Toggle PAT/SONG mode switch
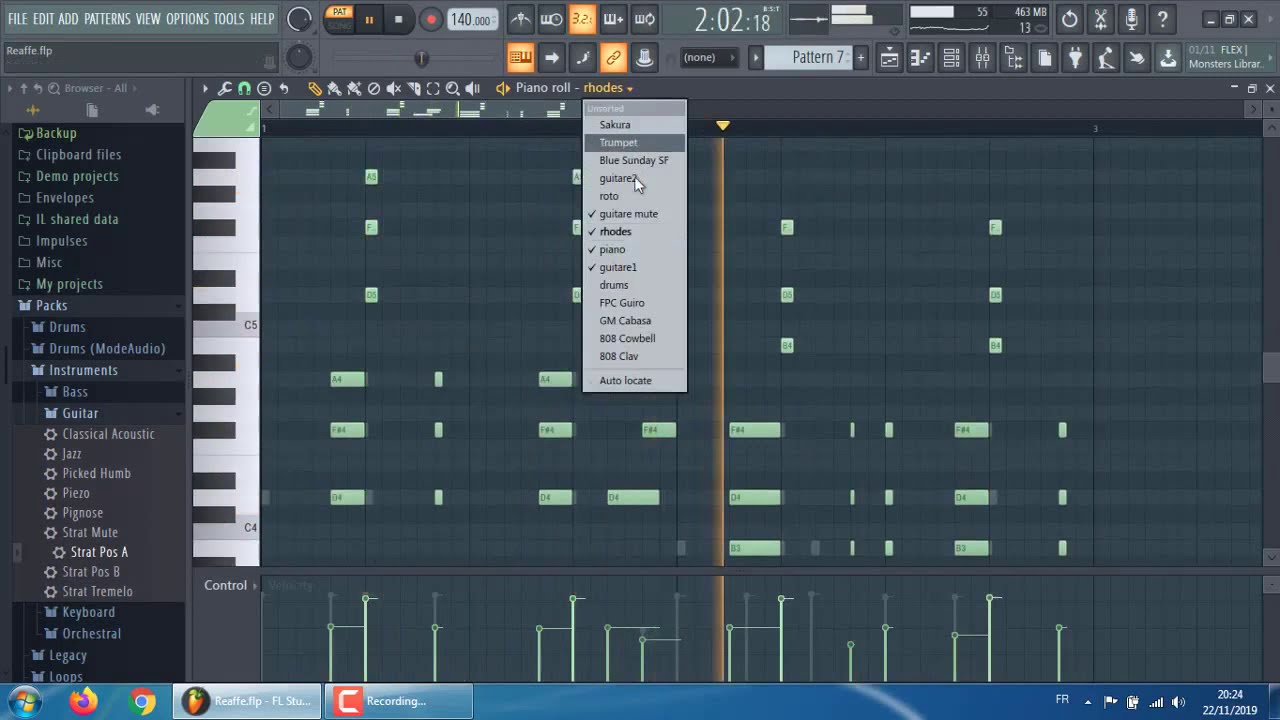1280x720 pixels. (x=339, y=18)
